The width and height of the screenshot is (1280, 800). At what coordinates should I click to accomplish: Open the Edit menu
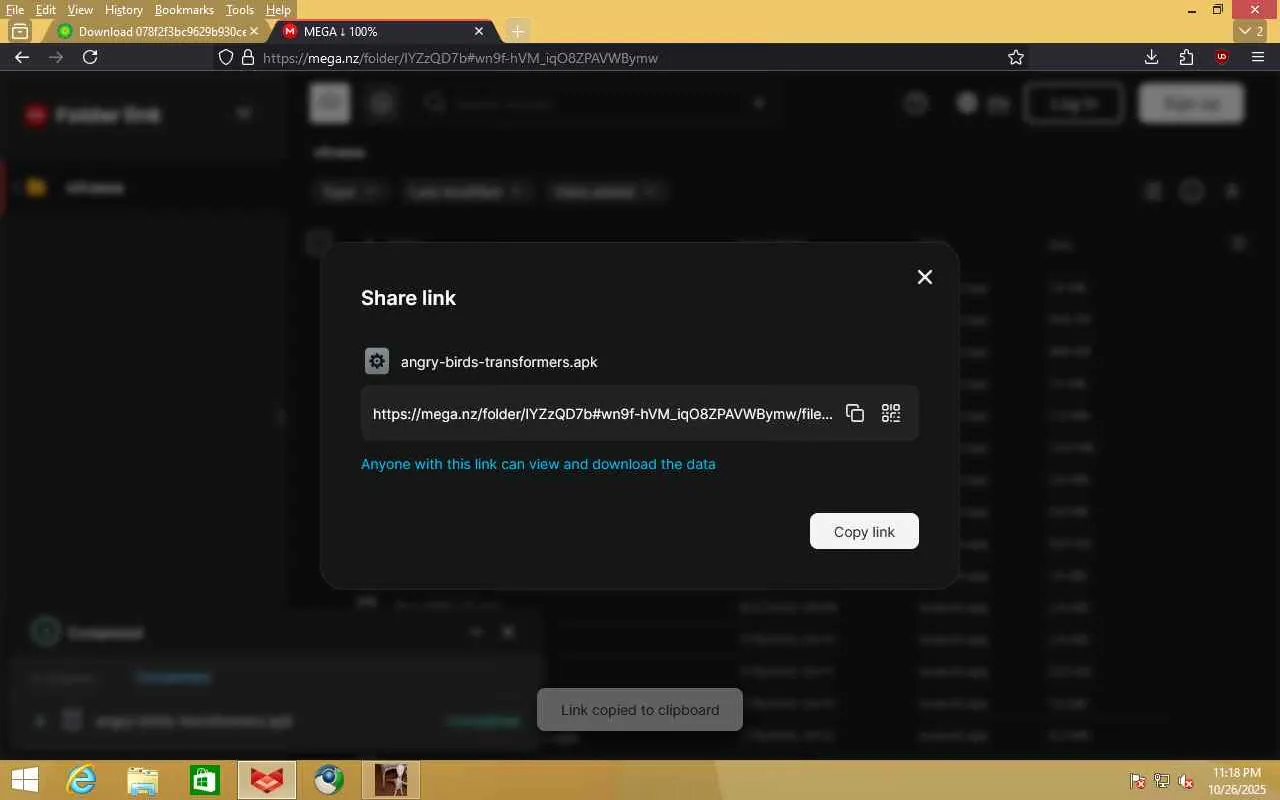(46, 10)
